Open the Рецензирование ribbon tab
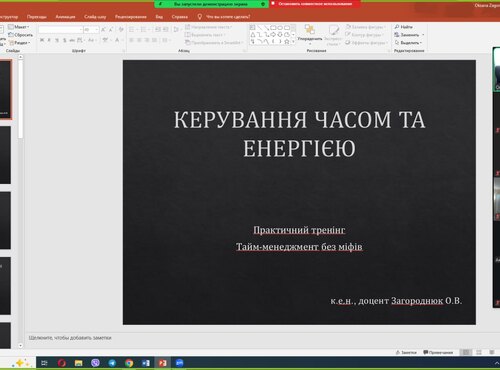 tap(131, 17)
